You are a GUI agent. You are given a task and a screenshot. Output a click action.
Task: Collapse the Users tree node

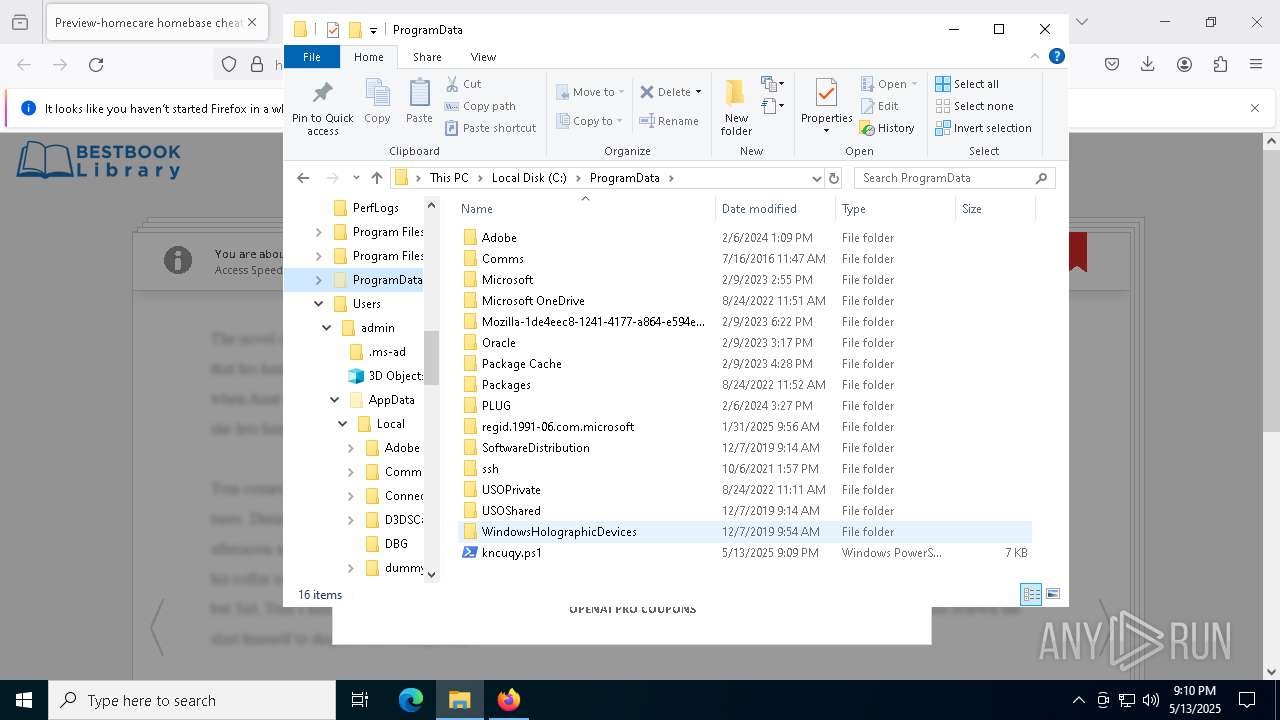[319, 304]
